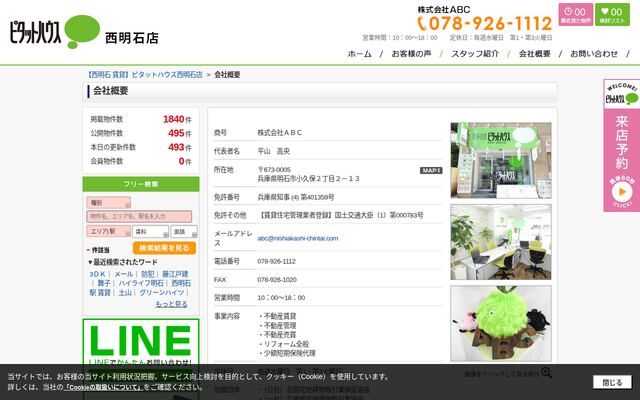Click the 土山 search keyword
The width and height of the screenshot is (640, 400).
click(125, 293)
